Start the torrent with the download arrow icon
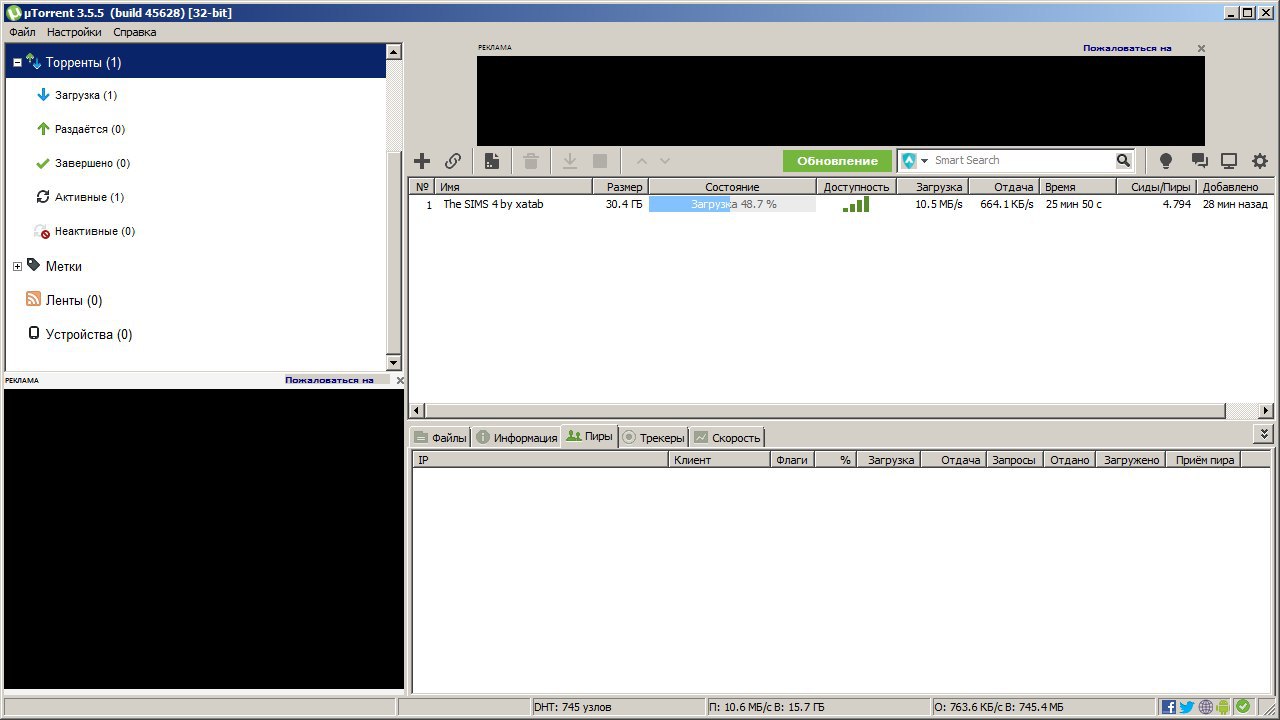 tap(570, 161)
